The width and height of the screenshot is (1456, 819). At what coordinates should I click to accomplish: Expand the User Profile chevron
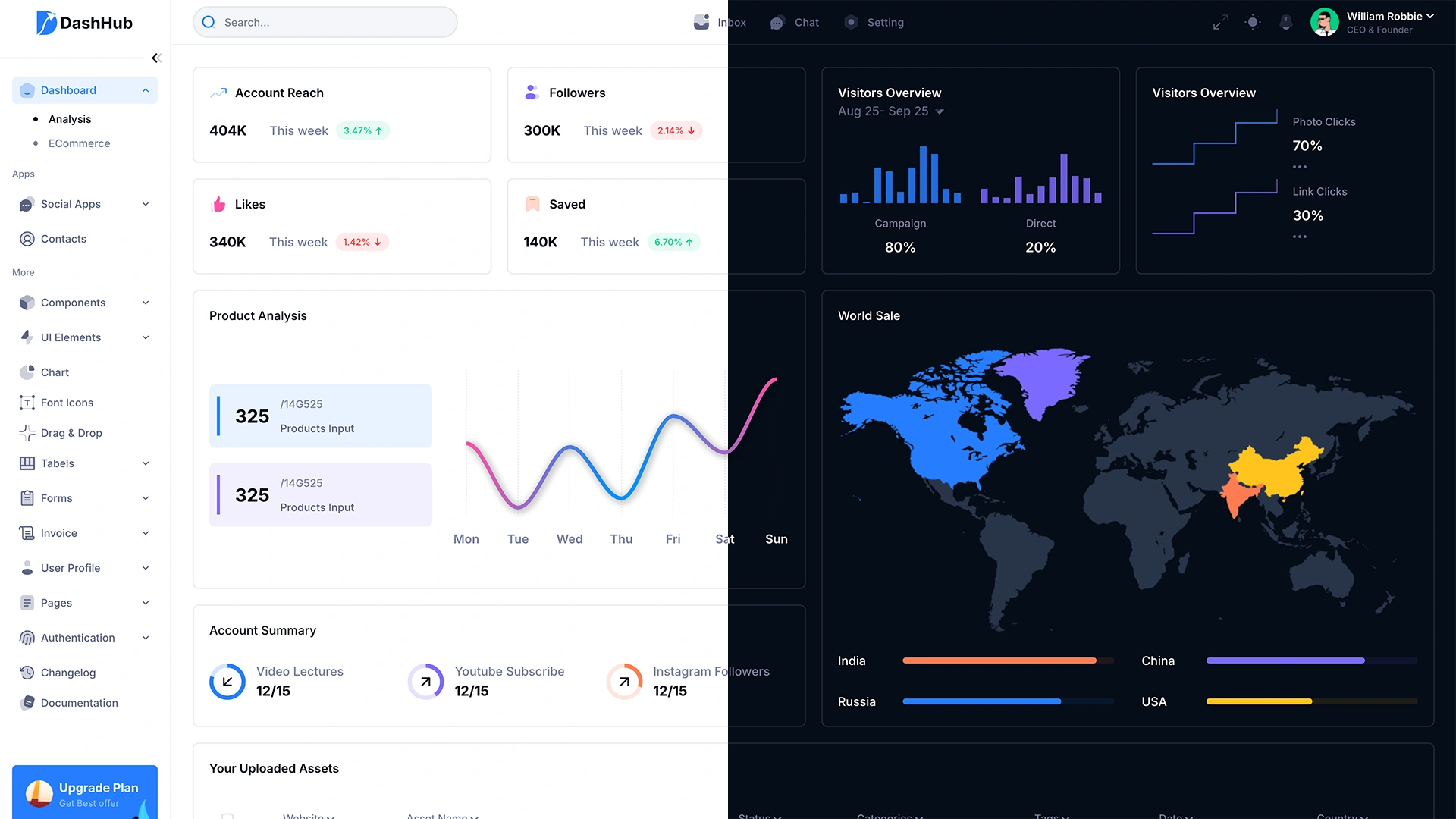pos(146,568)
